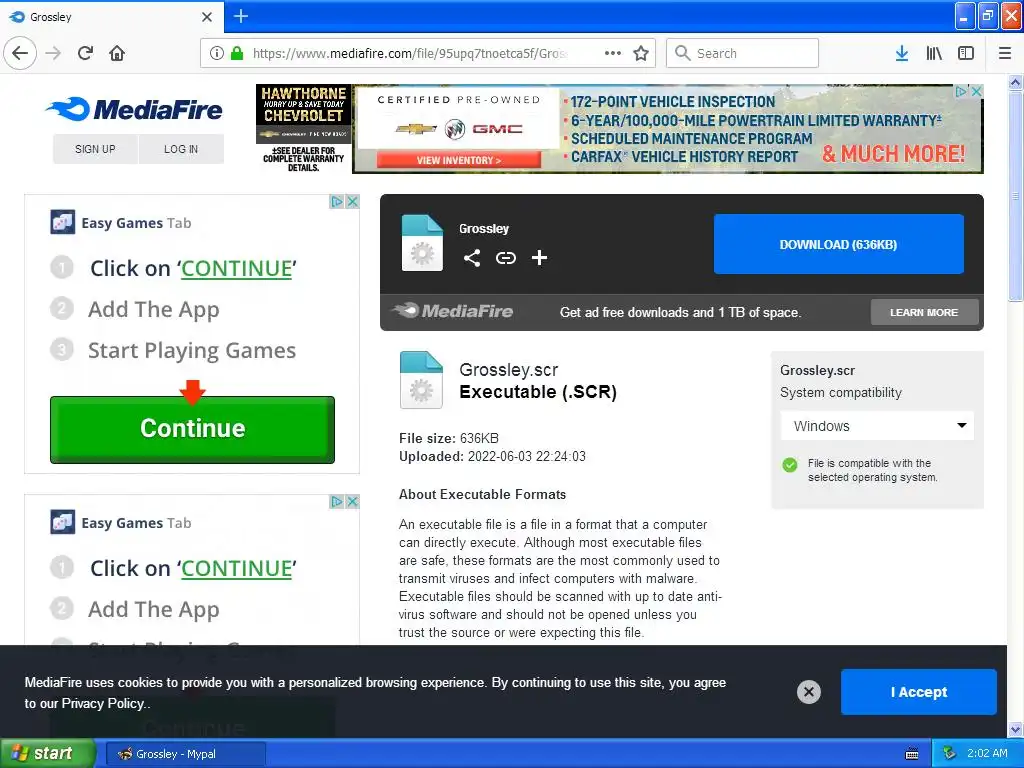The width and height of the screenshot is (1024, 768).
Task: Click the green secure padlock icon
Action: pos(237,53)
